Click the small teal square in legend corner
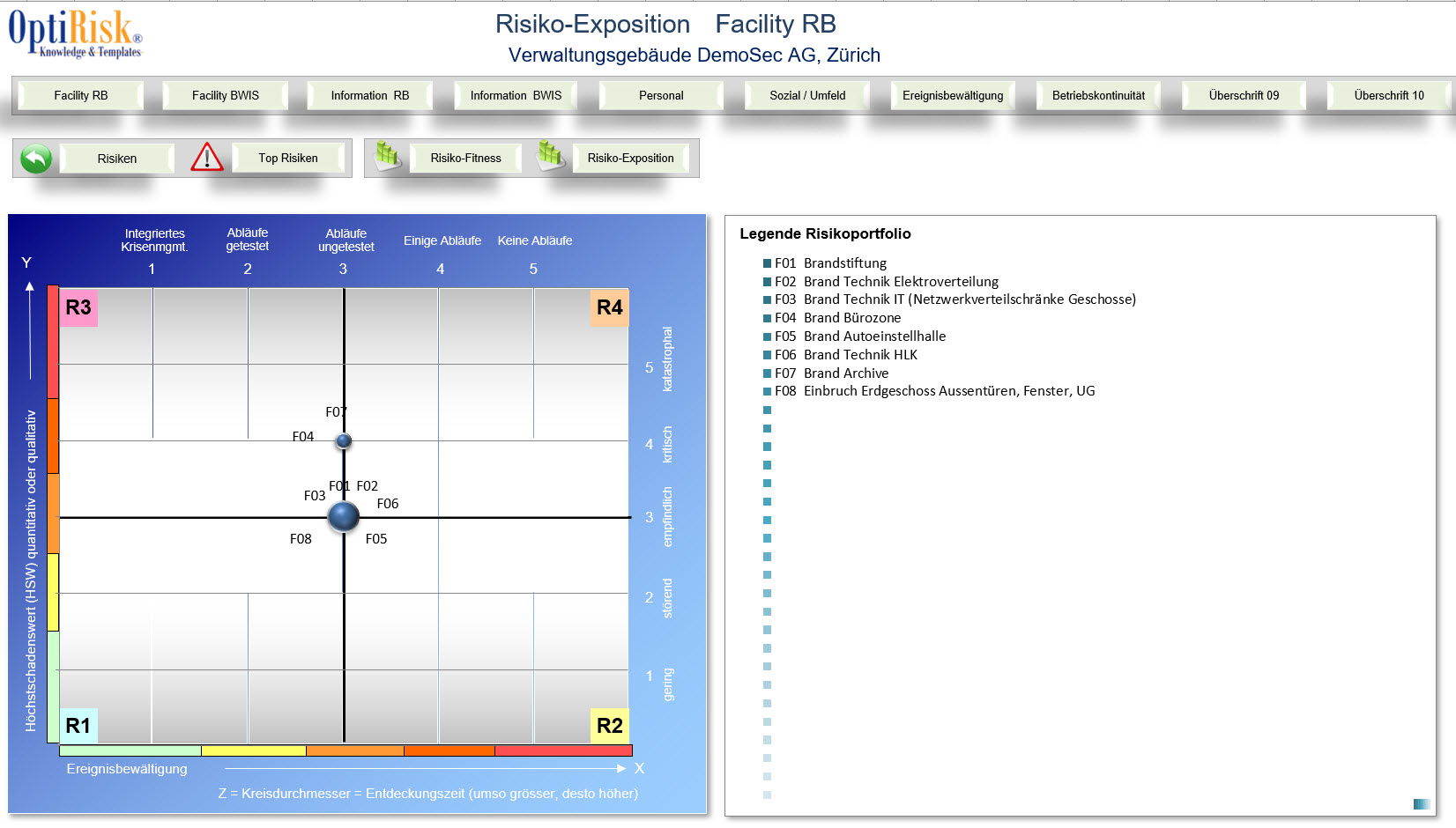Screen dimensions: 1456x828 (x=1421, y=803)
